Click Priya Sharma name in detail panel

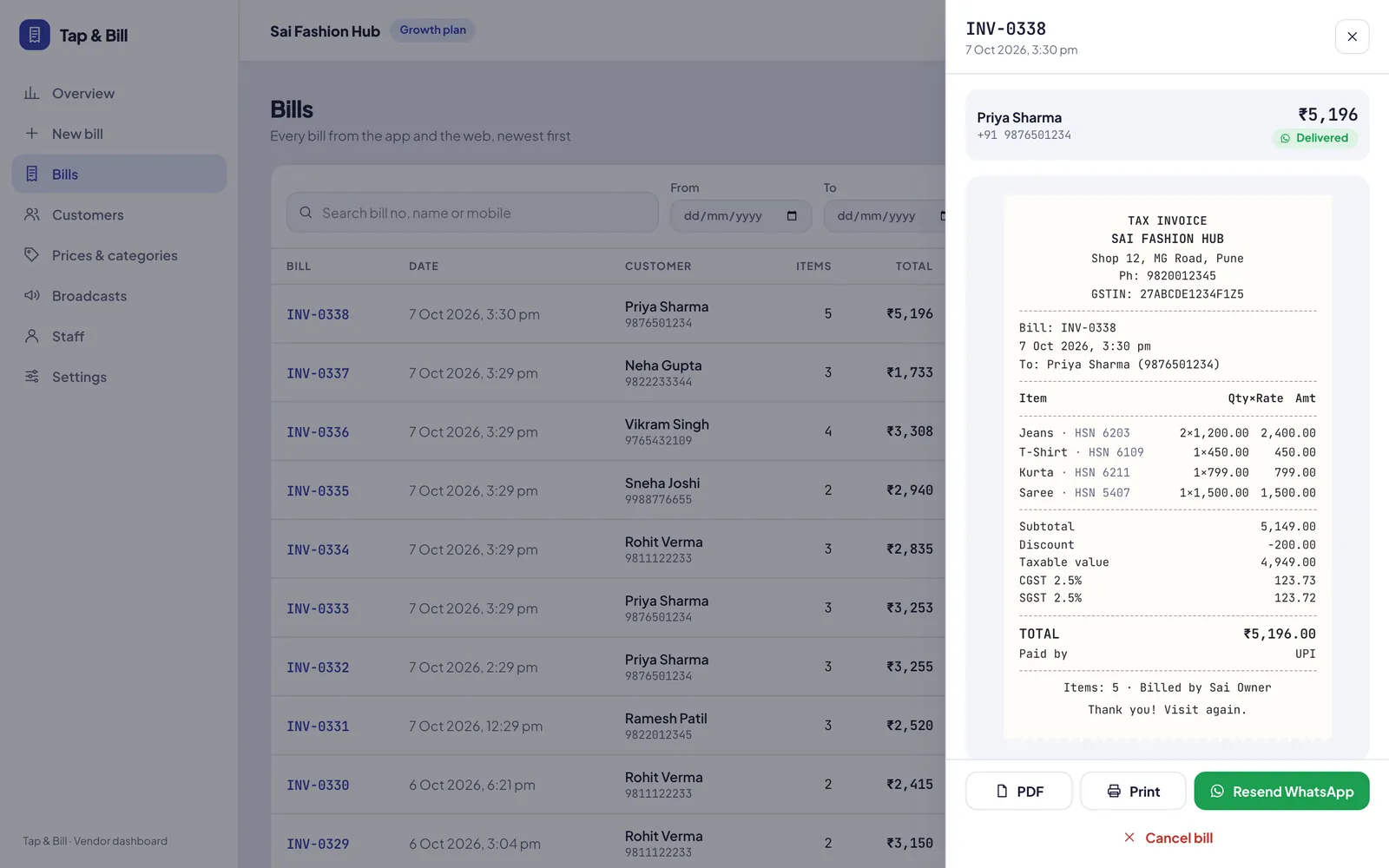pyautogui.click(x=1019, y=117)
